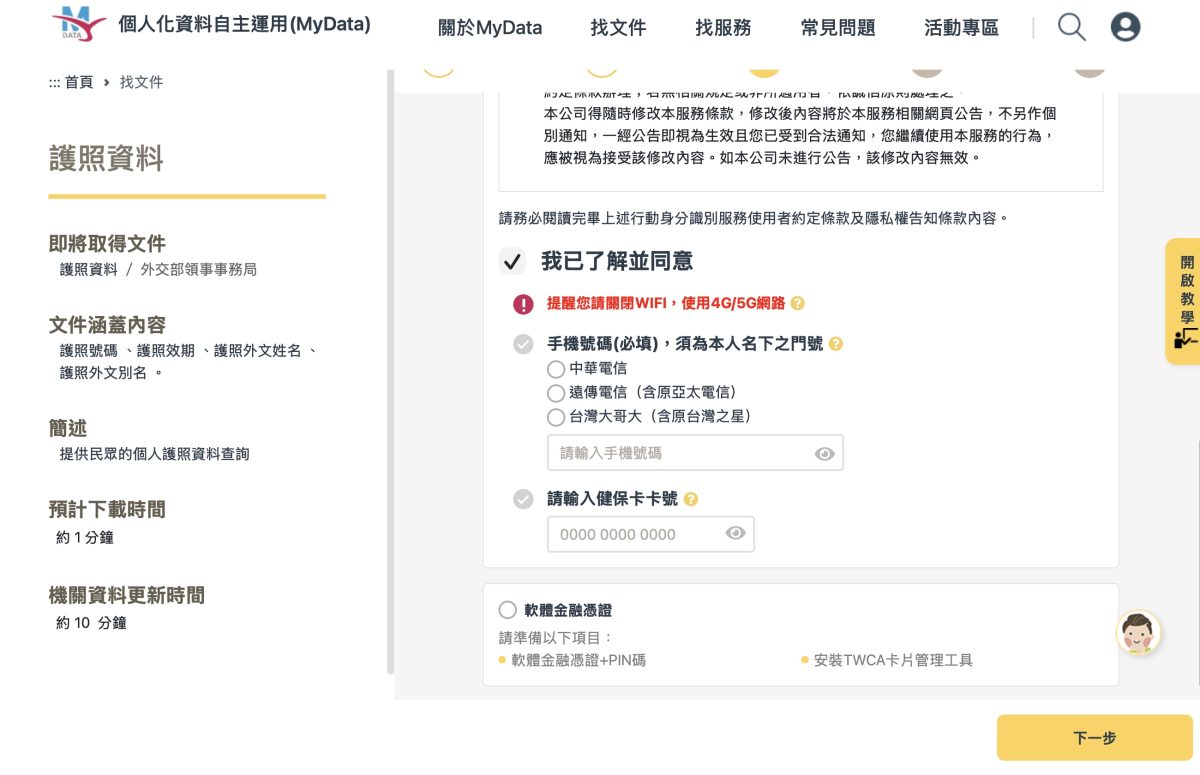Open the 常見問題 menu
This screenshot has width=1200, height=775.
pyautogui.click(x=838, y=28)
